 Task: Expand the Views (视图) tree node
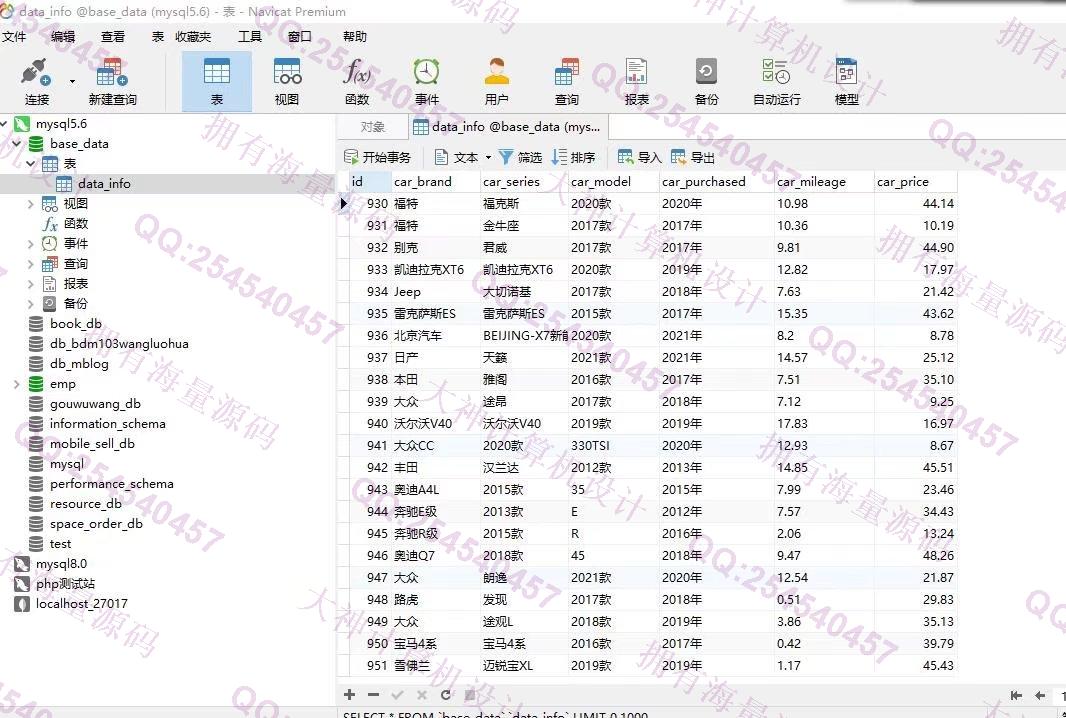(31, 203)
